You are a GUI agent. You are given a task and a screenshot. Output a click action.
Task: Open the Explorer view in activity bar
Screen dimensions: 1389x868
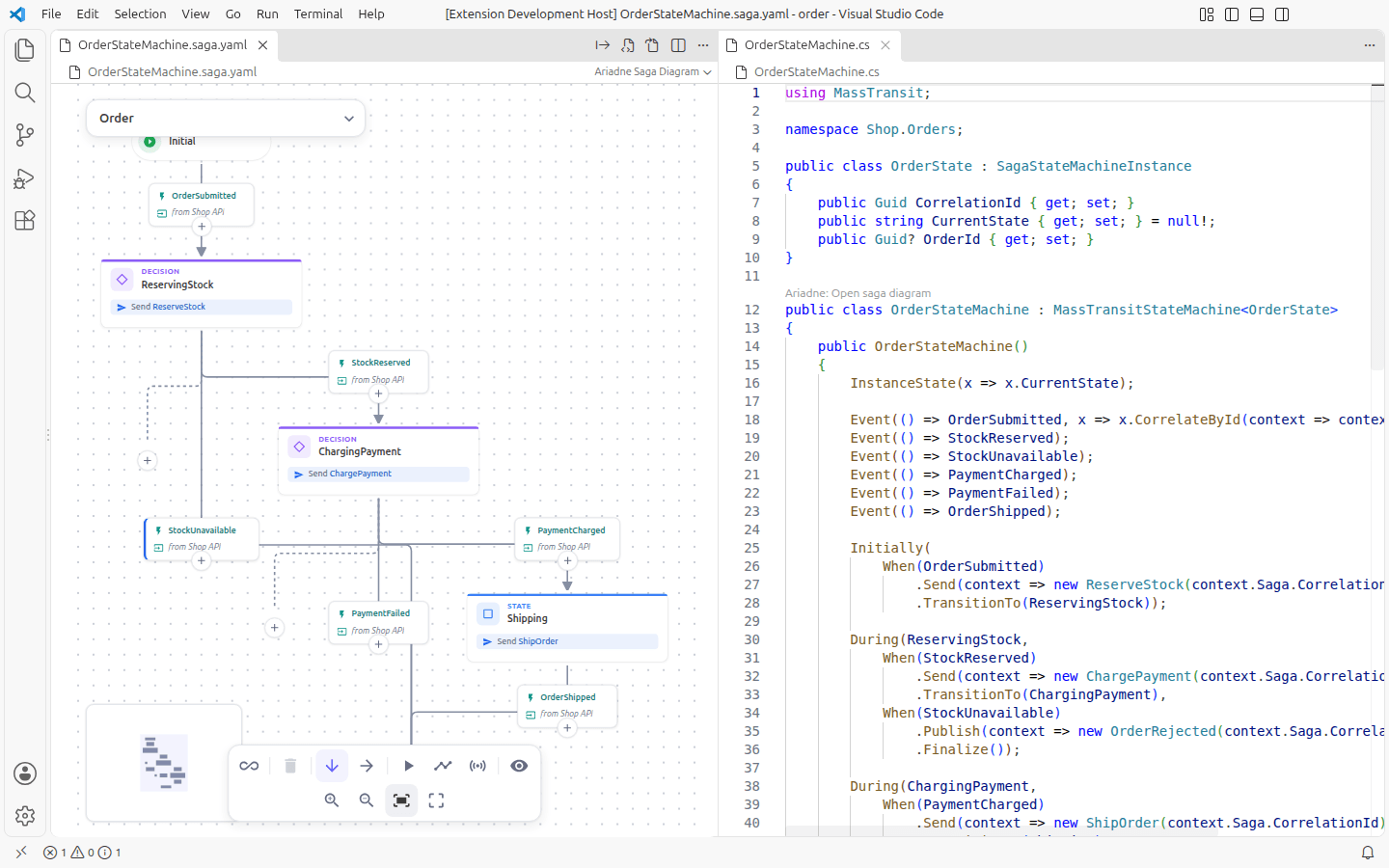pos(25,49)
